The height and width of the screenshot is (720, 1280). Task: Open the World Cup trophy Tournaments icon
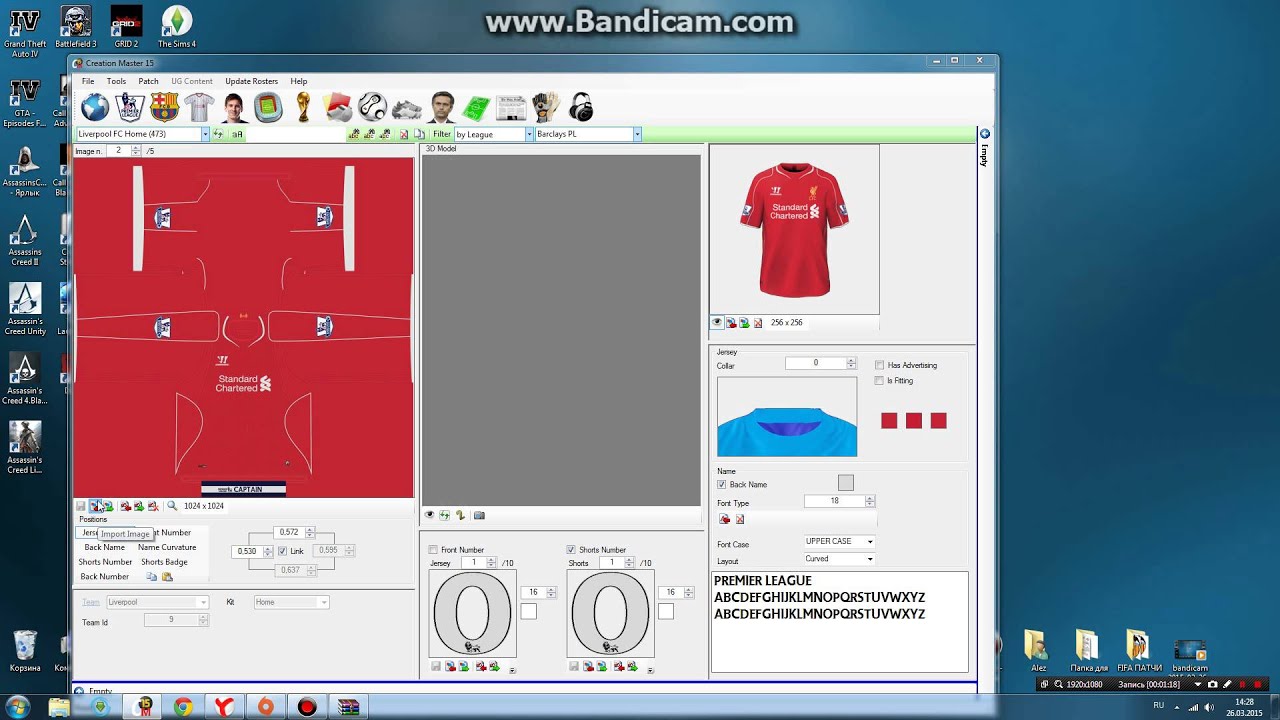[x=303, y=107]
